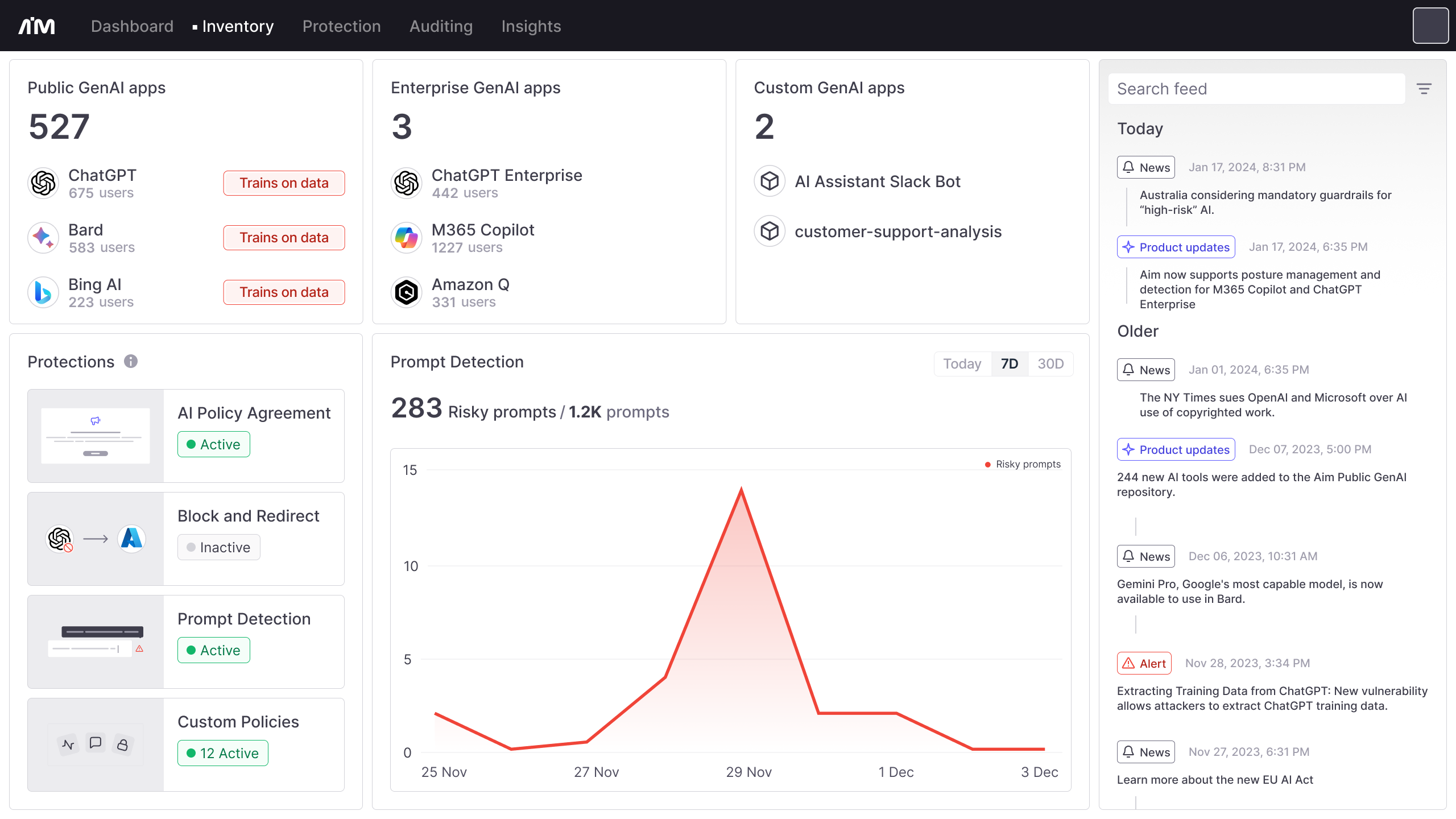Click the M365 Copilot icon
1456x819 pixels.
pyautogui.click(x=406, y=238)
